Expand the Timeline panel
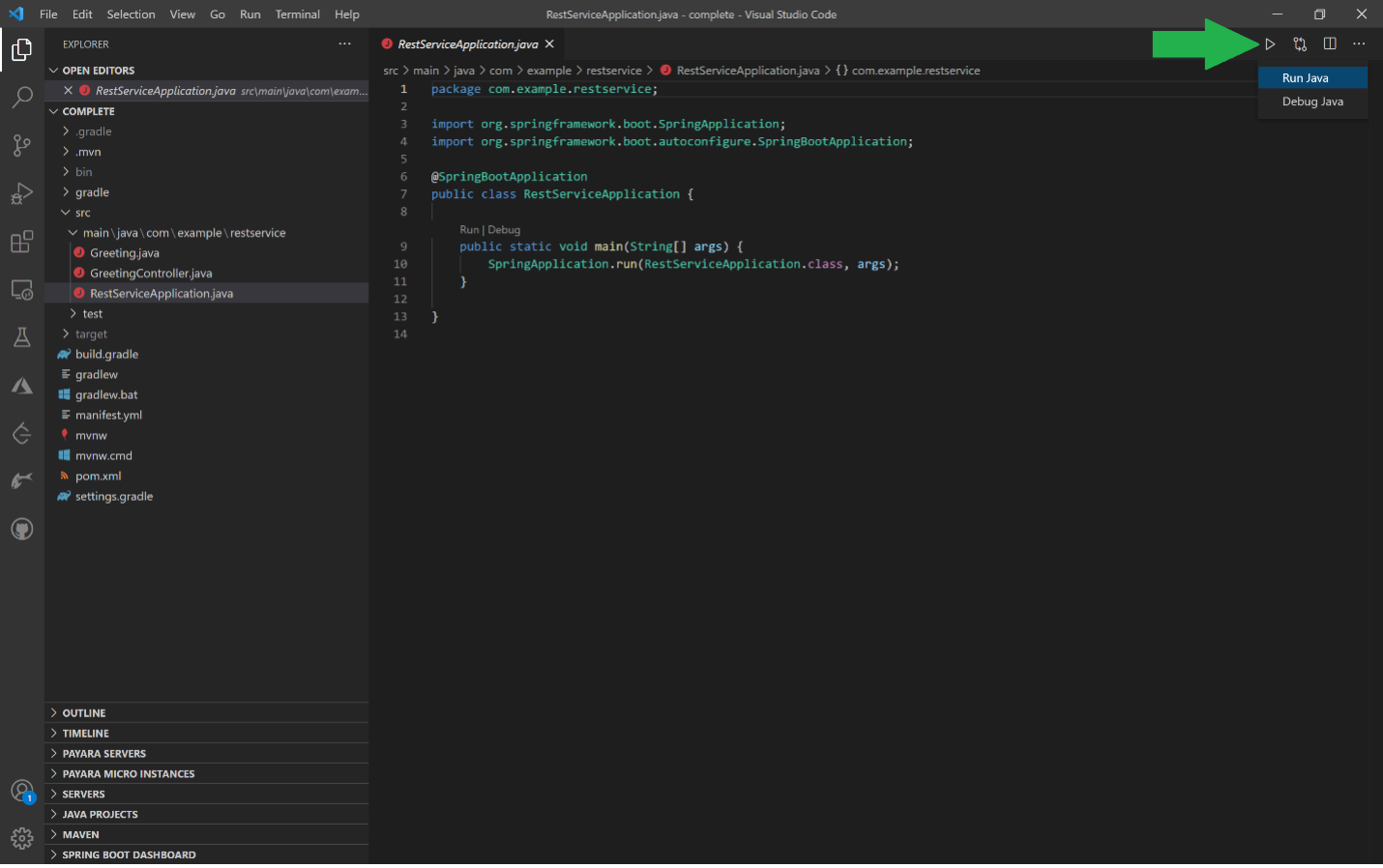 (x=206, y=734)
